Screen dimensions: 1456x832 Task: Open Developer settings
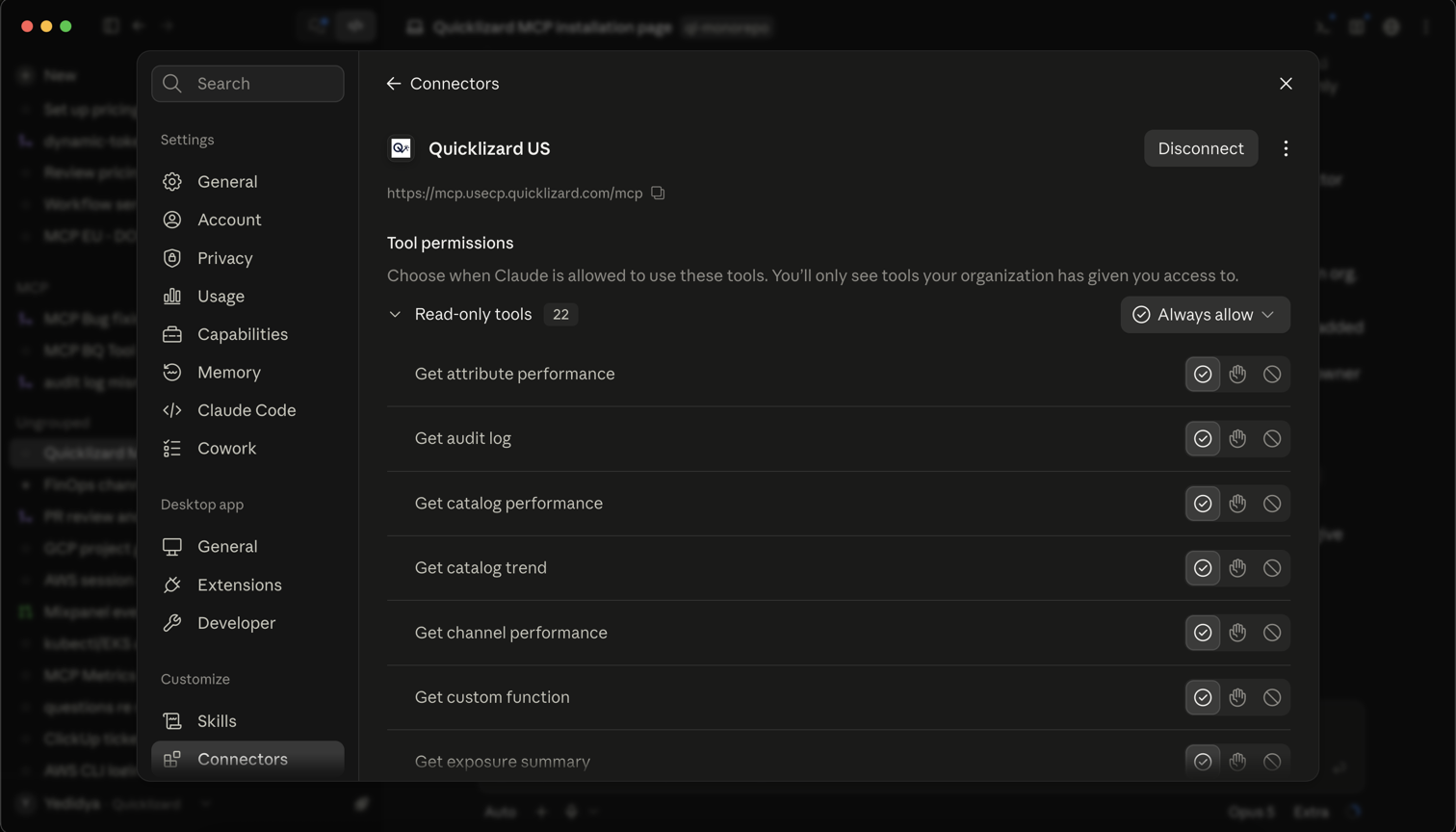point(247,623)
